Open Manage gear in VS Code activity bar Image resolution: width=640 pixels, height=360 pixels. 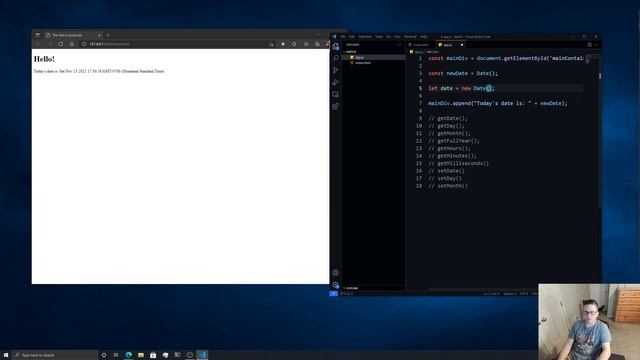(x=336, y=285)
